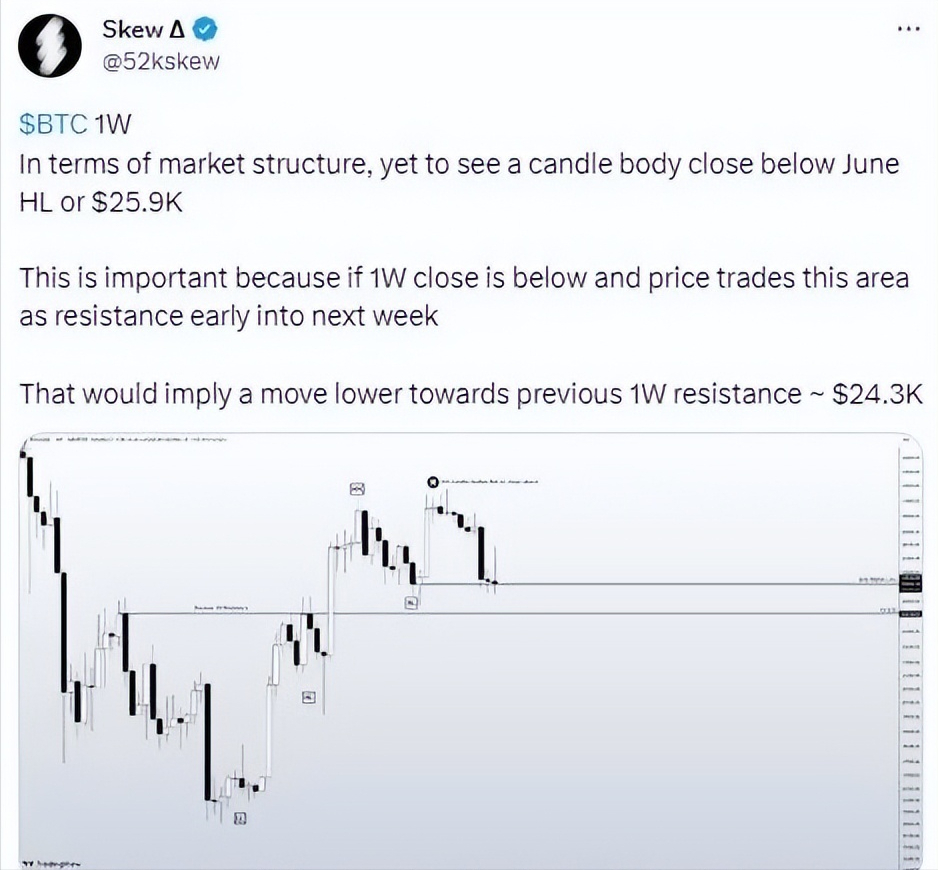The image size is (938, 870).
Task: Click the text annotation beside the black circle marker
Action: 490,482
